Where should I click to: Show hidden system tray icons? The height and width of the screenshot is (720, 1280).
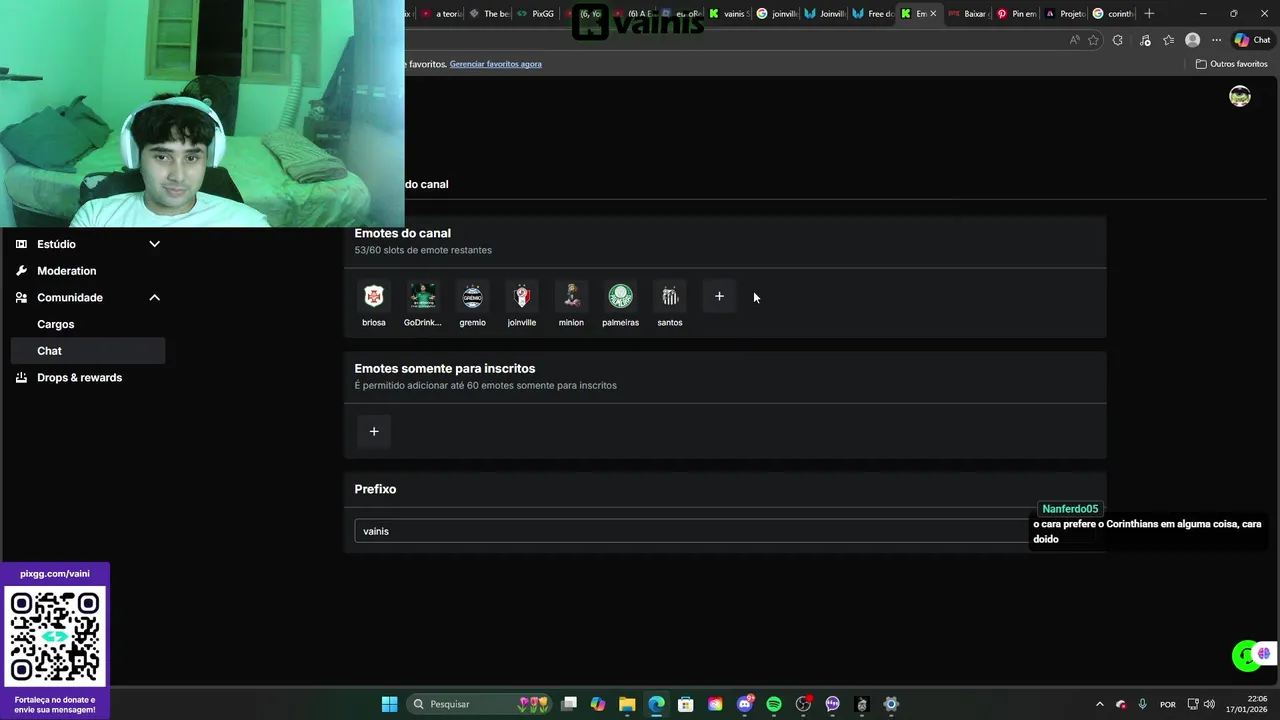pos(1099,704)
